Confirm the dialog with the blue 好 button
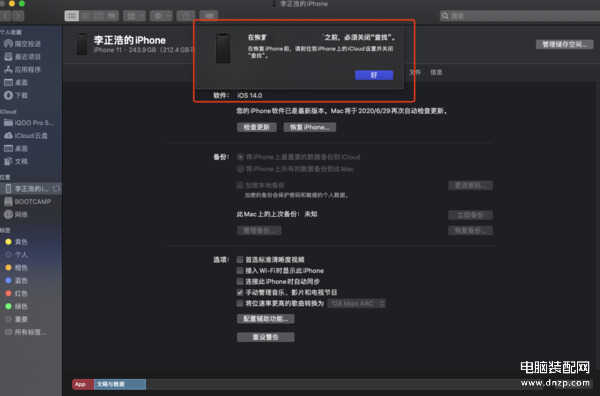This screenshot has width=600, height=396. pyautogui.click(x=374, y=75)
